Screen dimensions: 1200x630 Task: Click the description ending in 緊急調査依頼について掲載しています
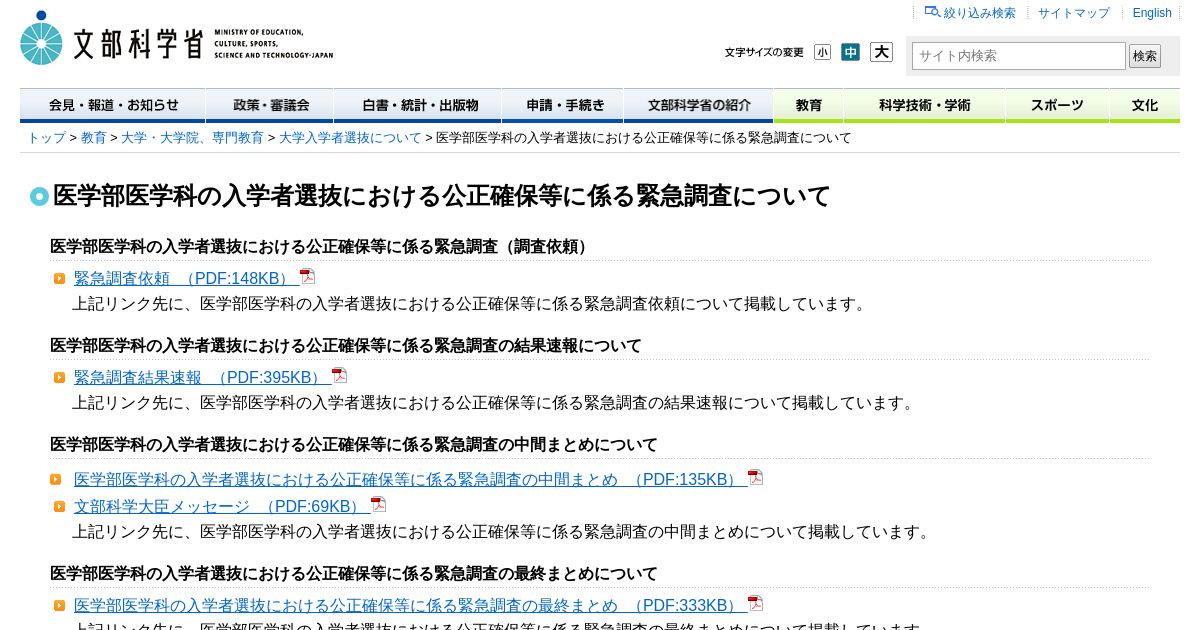(x=471, y=304)
